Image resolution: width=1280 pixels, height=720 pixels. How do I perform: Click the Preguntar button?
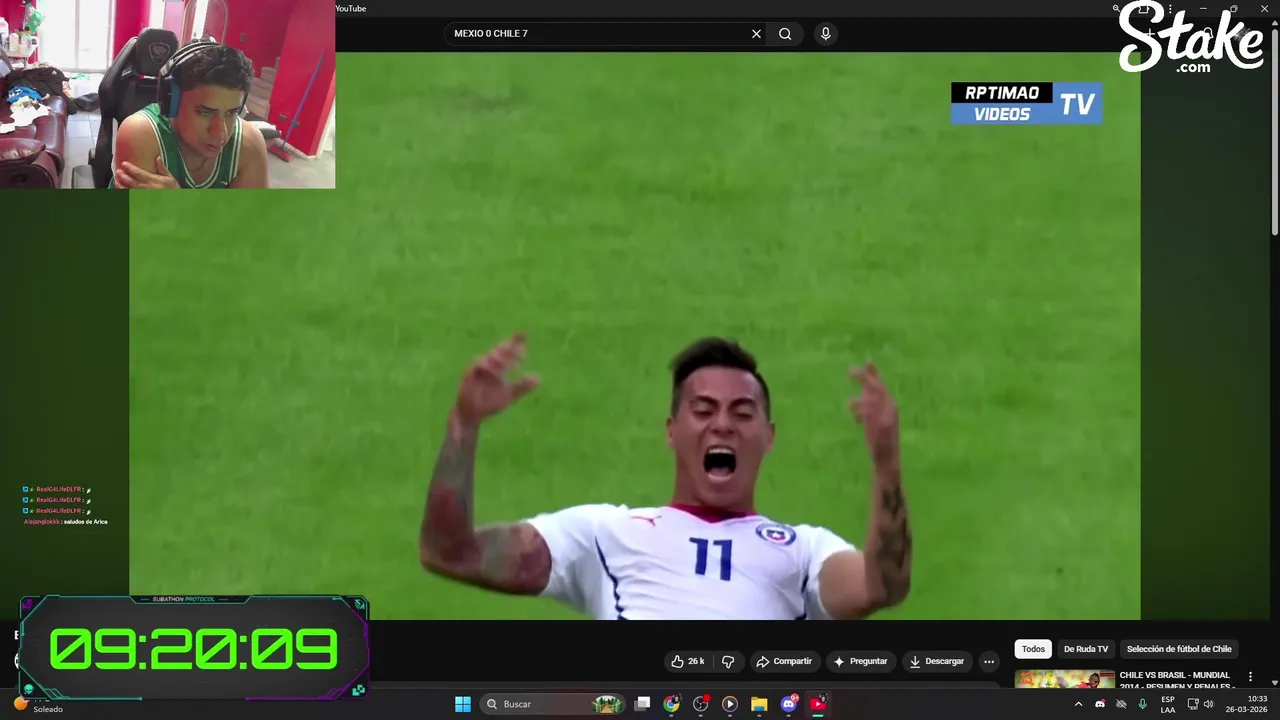coord(860,661)
